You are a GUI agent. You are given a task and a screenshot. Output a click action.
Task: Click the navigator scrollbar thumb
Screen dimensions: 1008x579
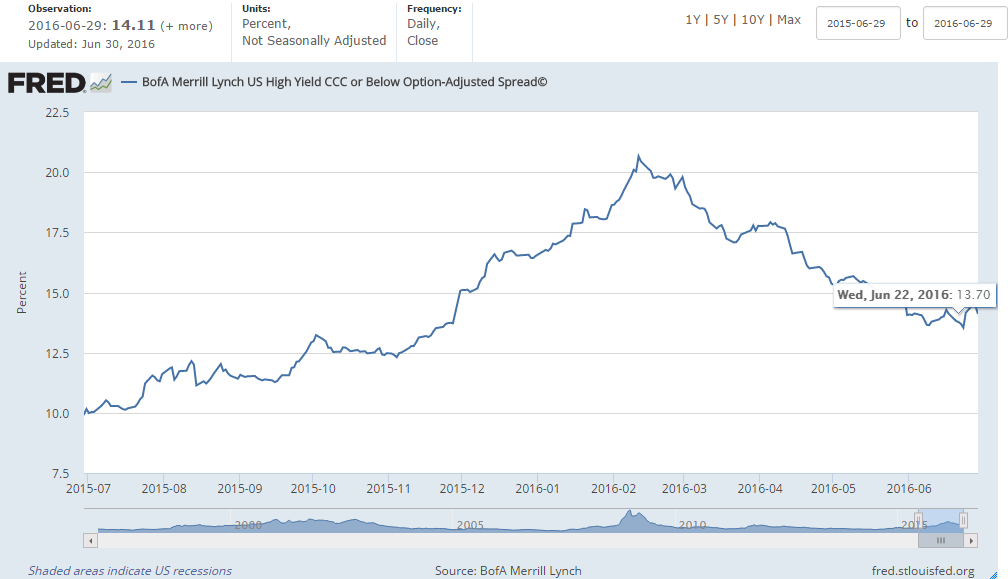point(940,541)
